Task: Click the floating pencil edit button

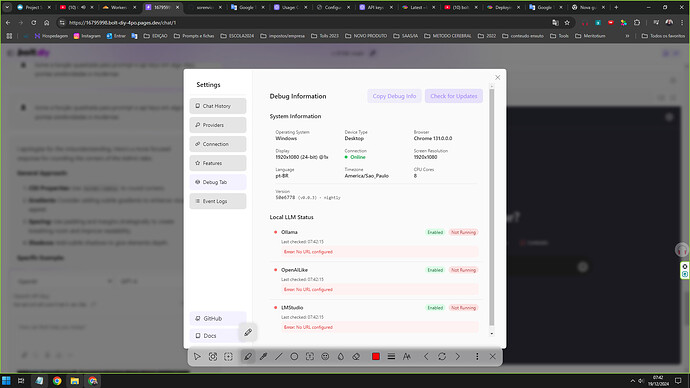Action: [248, 332]
